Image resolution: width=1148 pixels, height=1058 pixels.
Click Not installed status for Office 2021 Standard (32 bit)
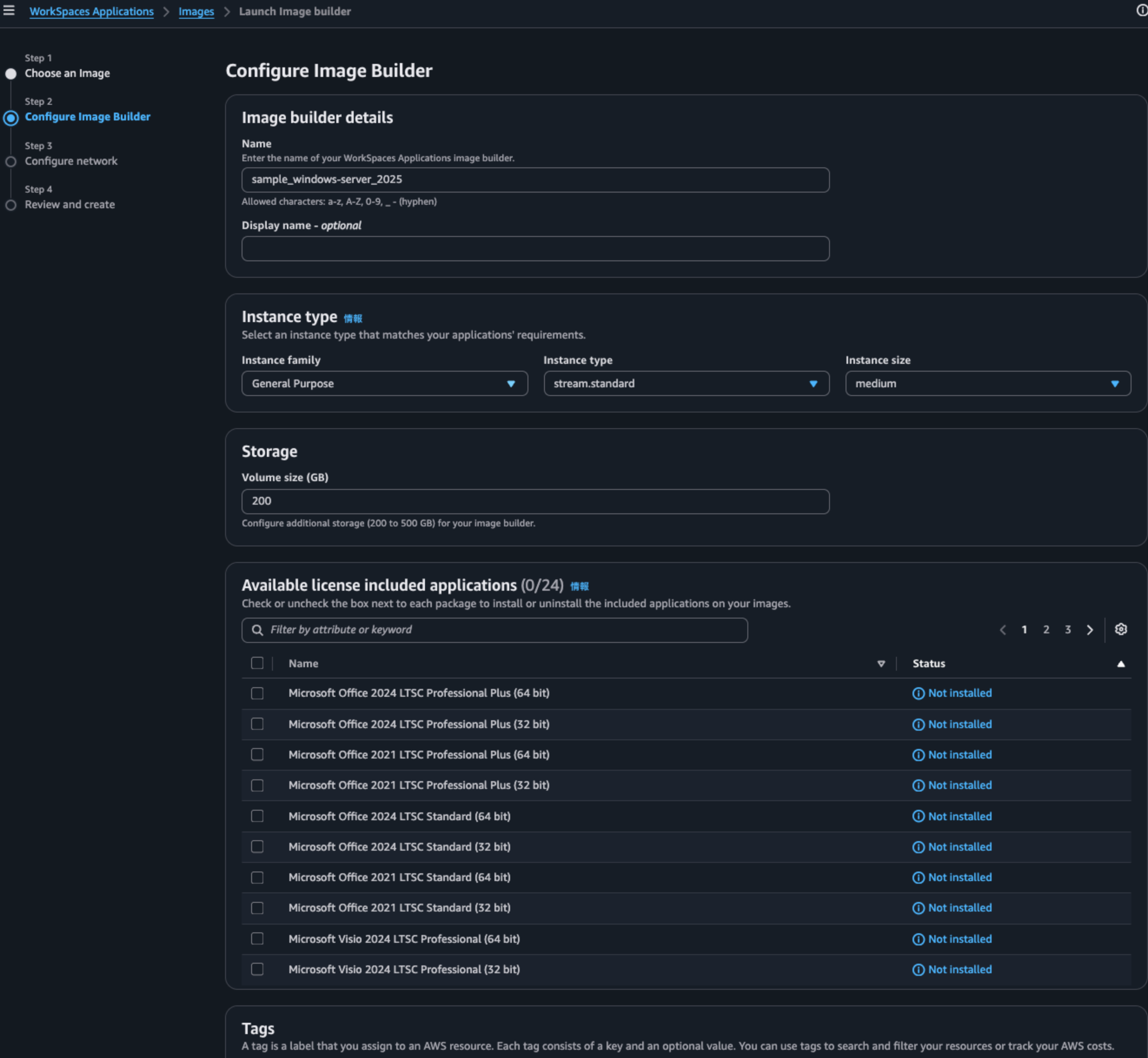point(960,908)
